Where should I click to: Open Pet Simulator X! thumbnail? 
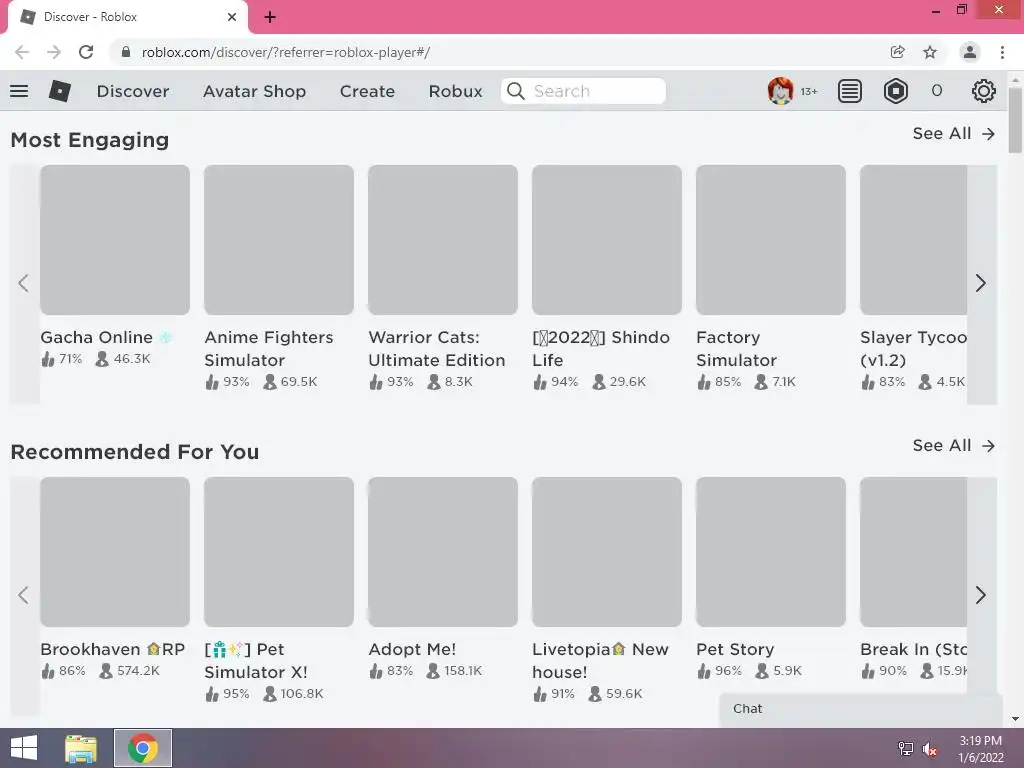(x=279, y=552)
